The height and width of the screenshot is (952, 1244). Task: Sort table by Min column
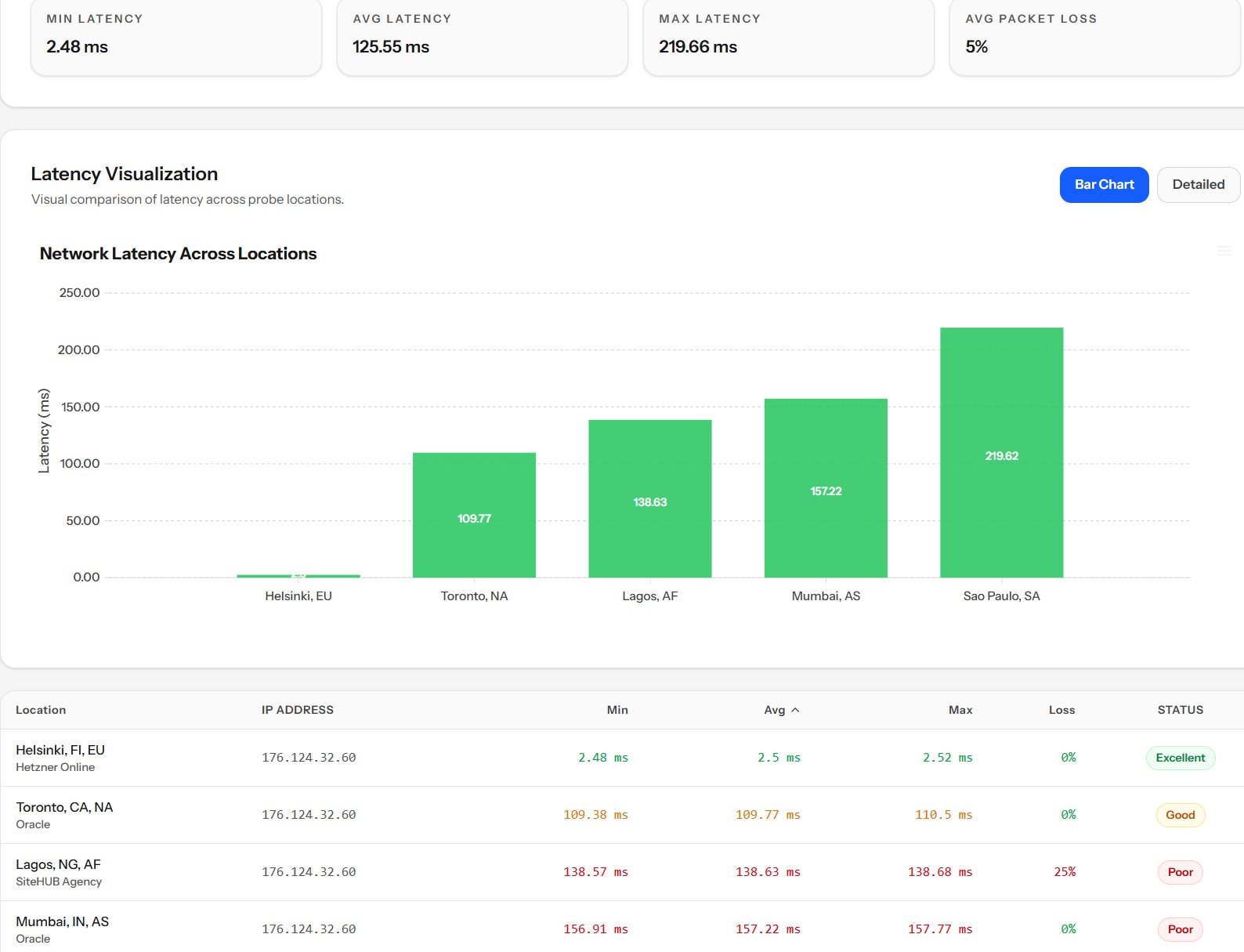tap(617, 710)
